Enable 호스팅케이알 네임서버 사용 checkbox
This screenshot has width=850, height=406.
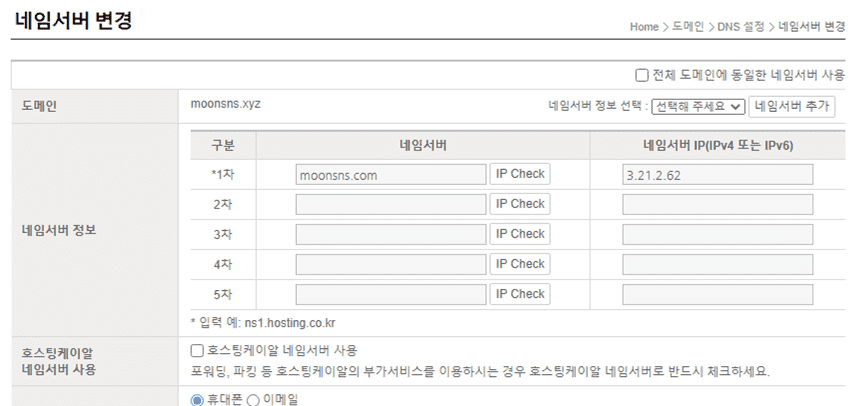coord(197,351)
